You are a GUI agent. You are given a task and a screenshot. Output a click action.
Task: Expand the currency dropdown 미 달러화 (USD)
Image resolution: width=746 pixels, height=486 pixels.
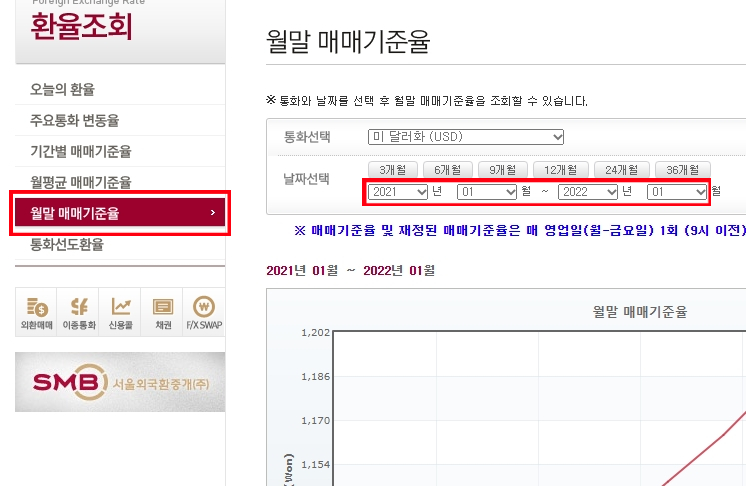tap(466, 137)
